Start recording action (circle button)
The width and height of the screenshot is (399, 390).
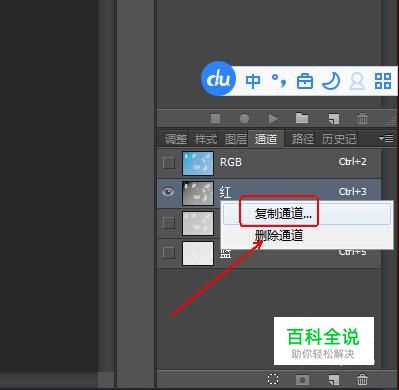244,118
